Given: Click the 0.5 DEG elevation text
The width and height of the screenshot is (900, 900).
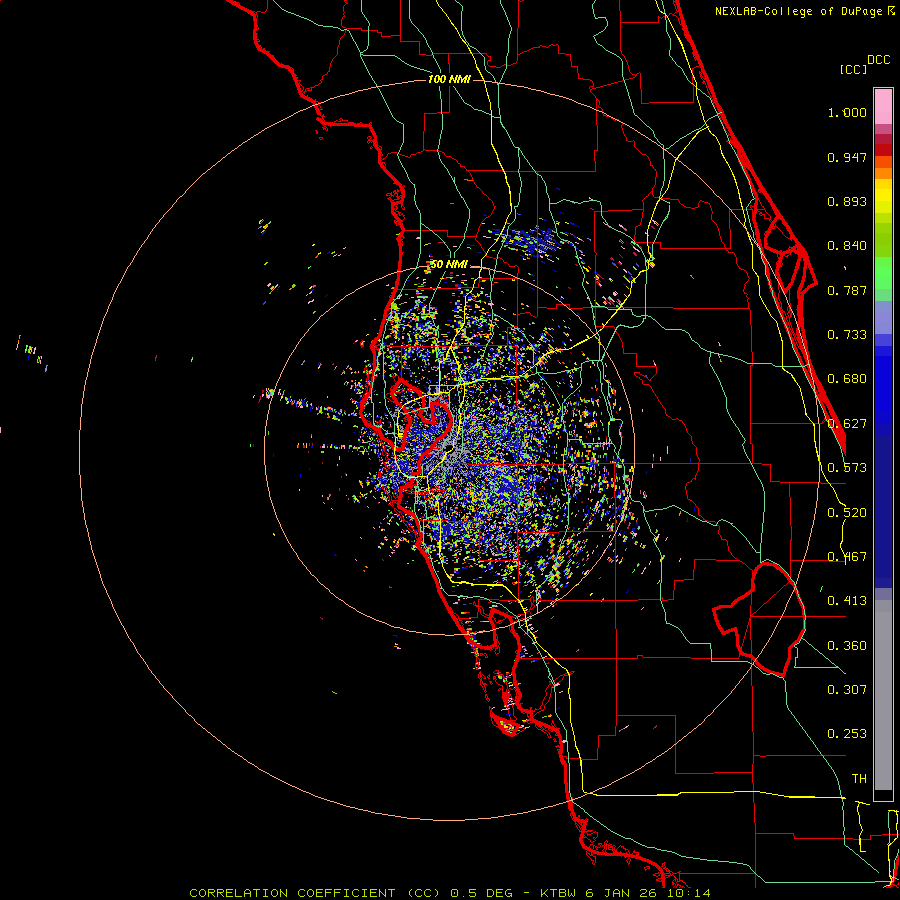Looking at the screenshot, I should coord(483,893).
